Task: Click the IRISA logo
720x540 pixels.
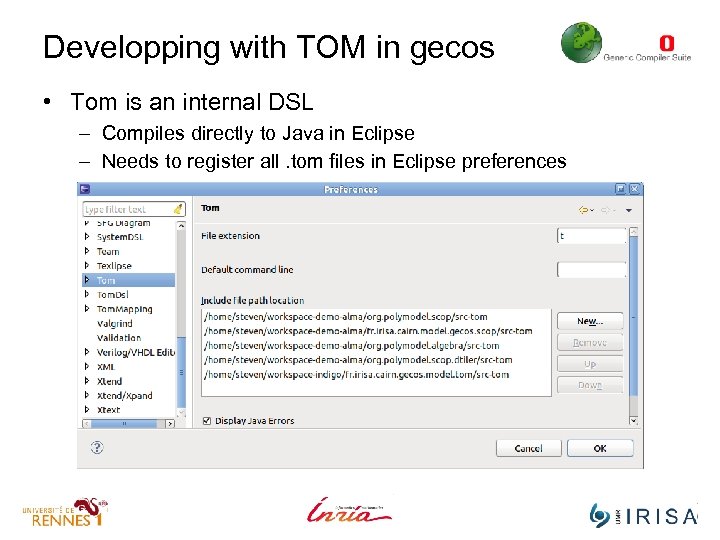Action: coord(643,515)
